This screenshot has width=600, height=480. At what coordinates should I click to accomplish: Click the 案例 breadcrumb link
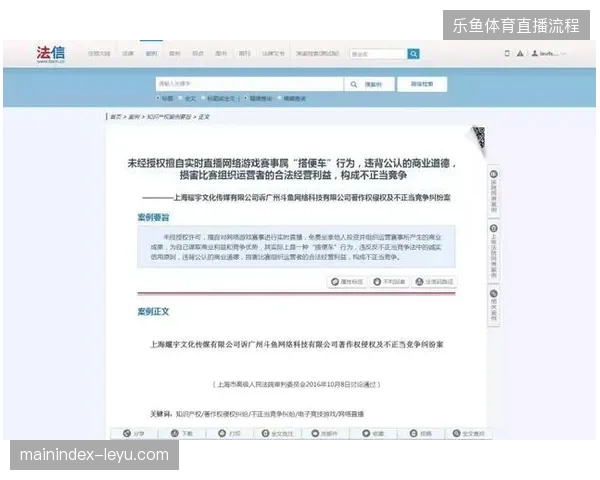[x=134, y=117]
